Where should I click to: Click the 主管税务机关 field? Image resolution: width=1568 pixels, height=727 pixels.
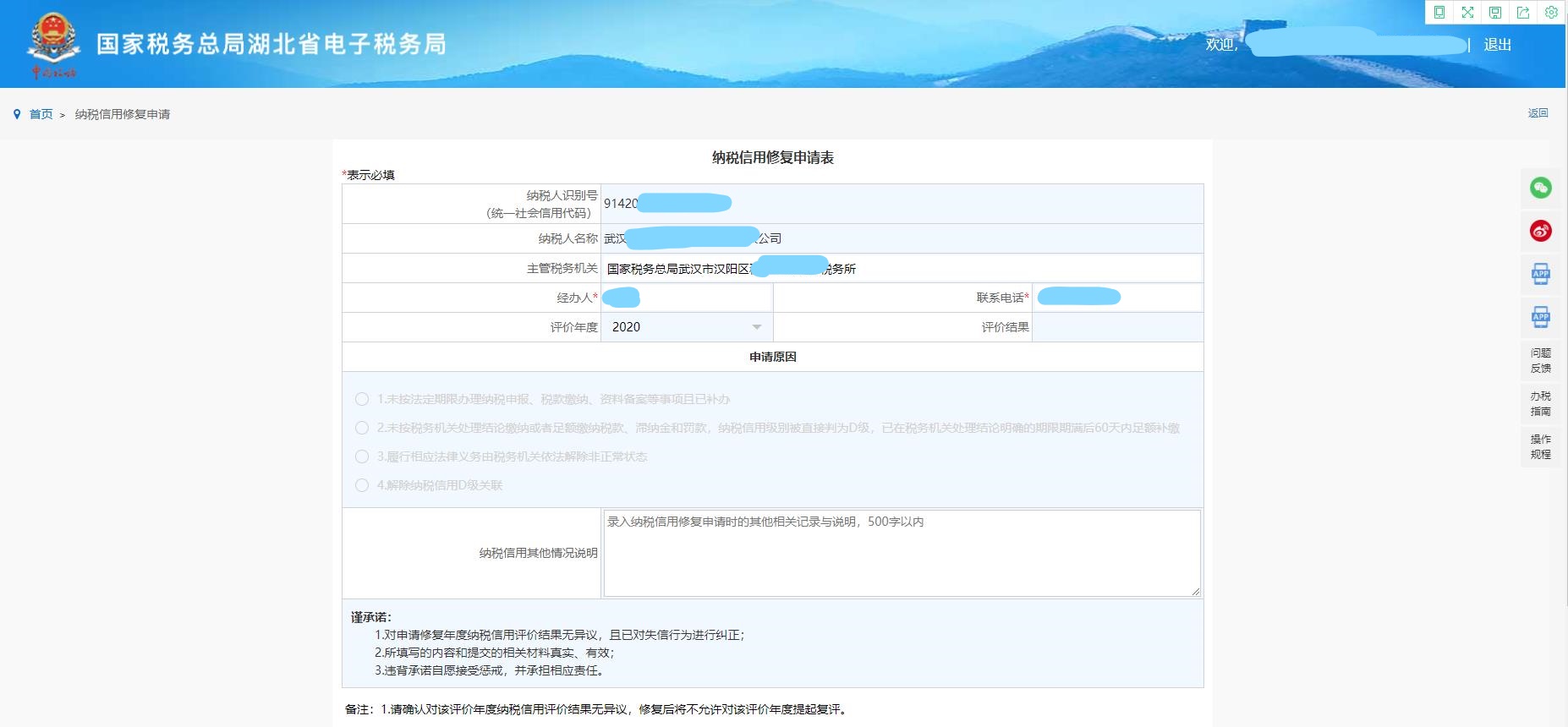tap(902, 269)
